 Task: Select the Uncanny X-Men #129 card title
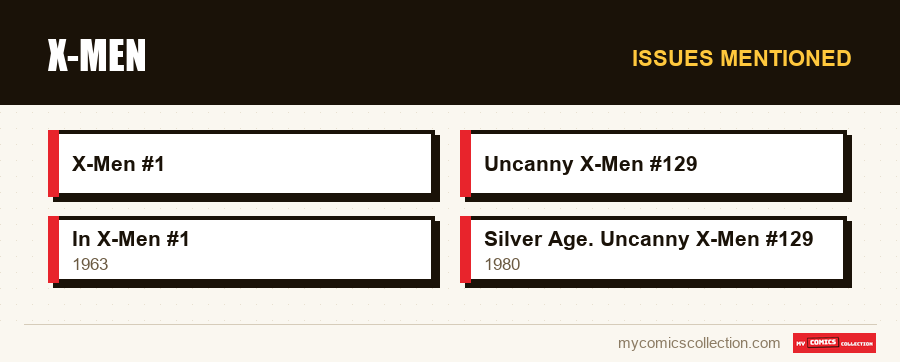point(591,164)
